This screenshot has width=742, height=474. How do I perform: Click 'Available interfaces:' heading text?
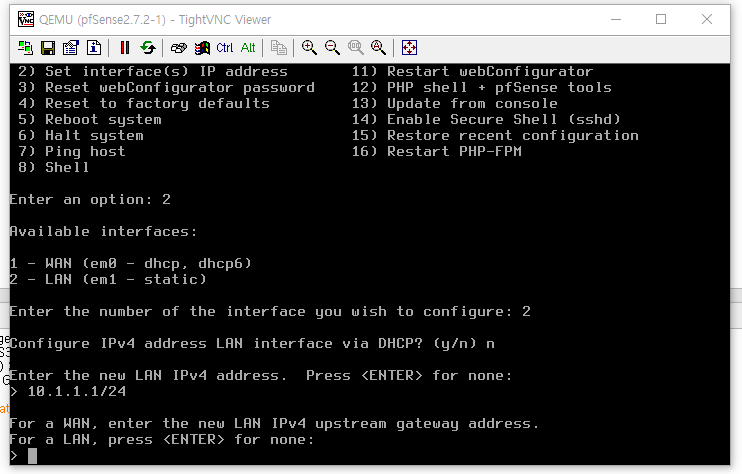[x=103, y=232]
